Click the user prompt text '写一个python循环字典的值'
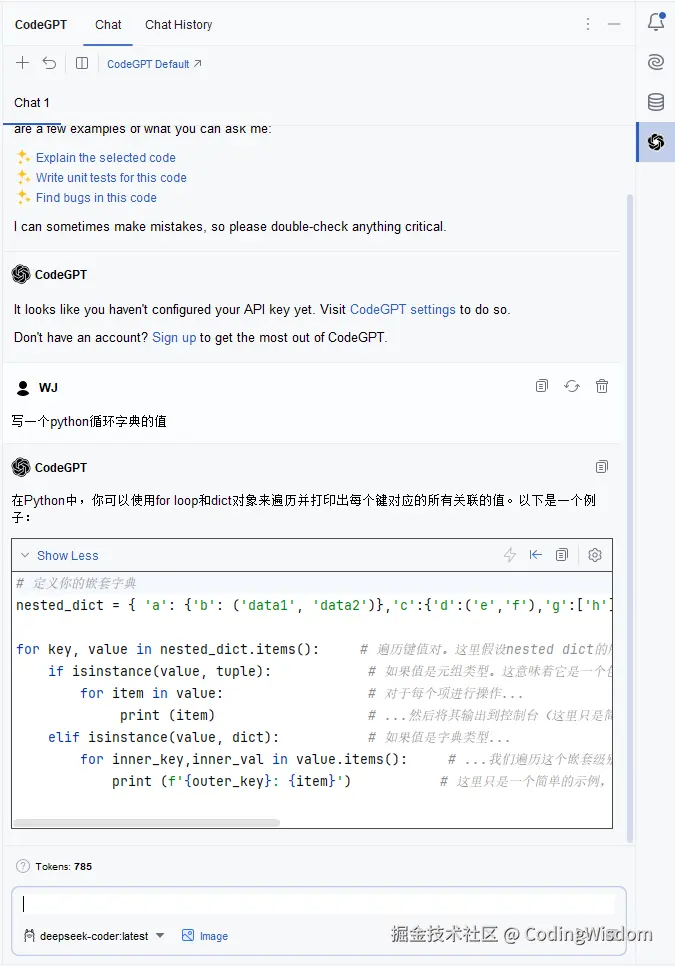This screenshot has width=675, height=967. tap(89, 421)
